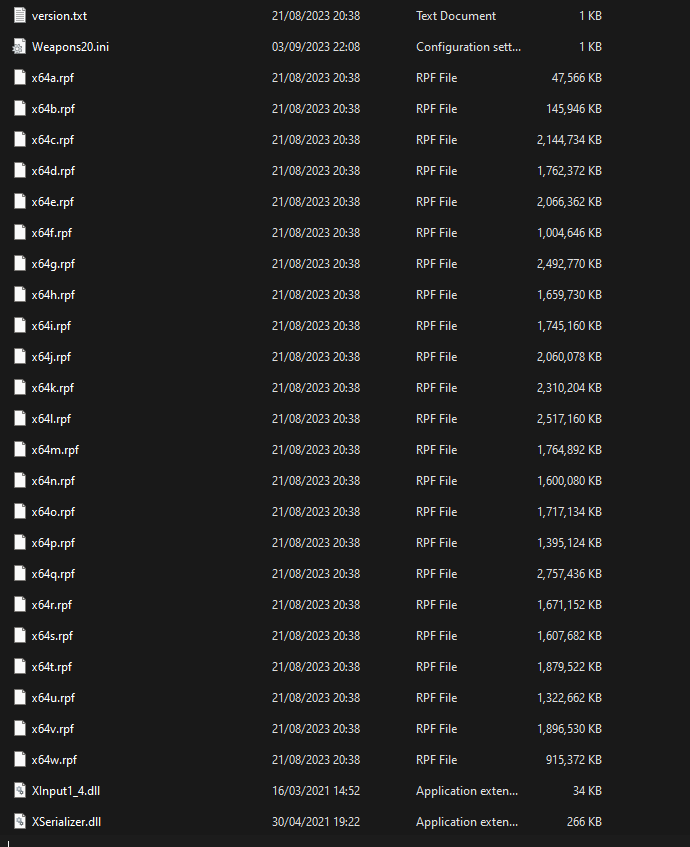The height and width of the screenshot is (847, 690).
Task: Click the size value 47,566 KB
Action: point(577,78)
